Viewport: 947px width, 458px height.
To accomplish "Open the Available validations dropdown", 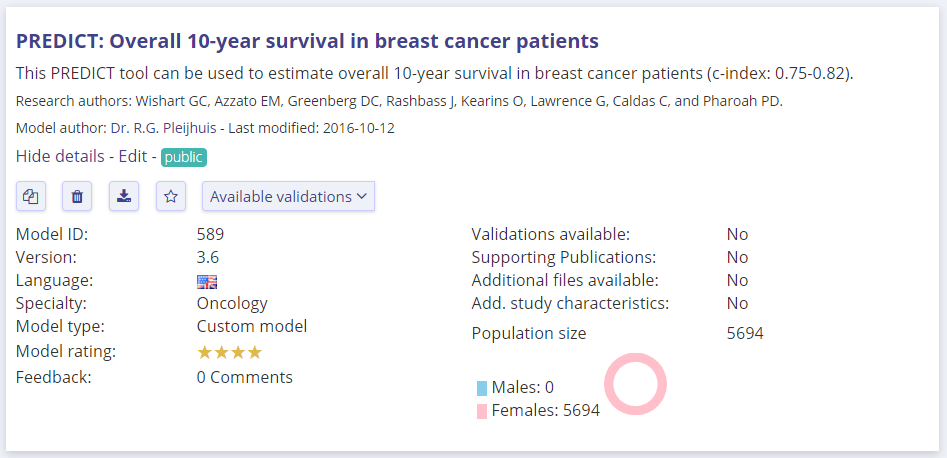I will click(288, 196).
